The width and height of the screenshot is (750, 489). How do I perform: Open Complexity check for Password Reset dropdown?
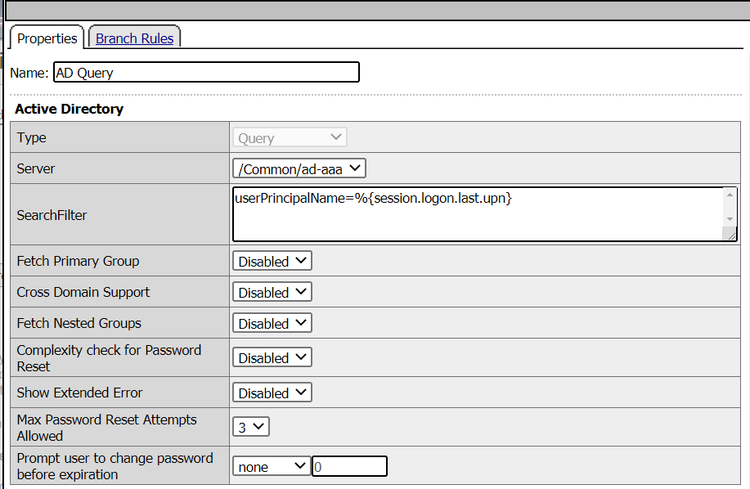click(x=272, y=357)
